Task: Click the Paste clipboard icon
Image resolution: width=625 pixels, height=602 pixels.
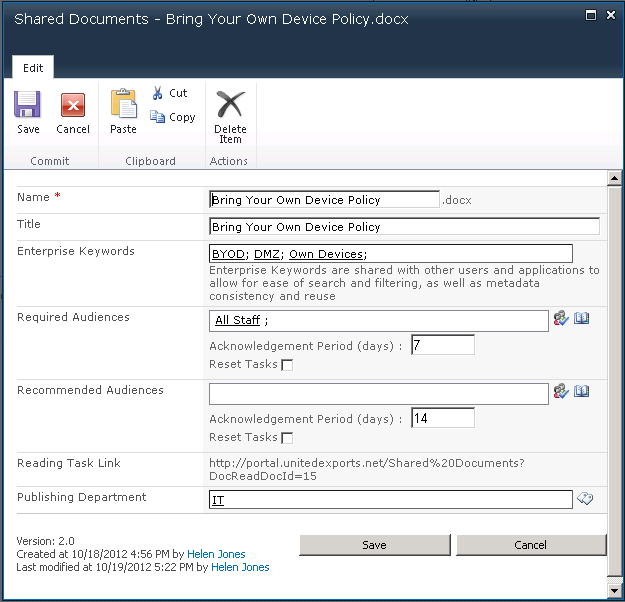Action: point(123,104)
